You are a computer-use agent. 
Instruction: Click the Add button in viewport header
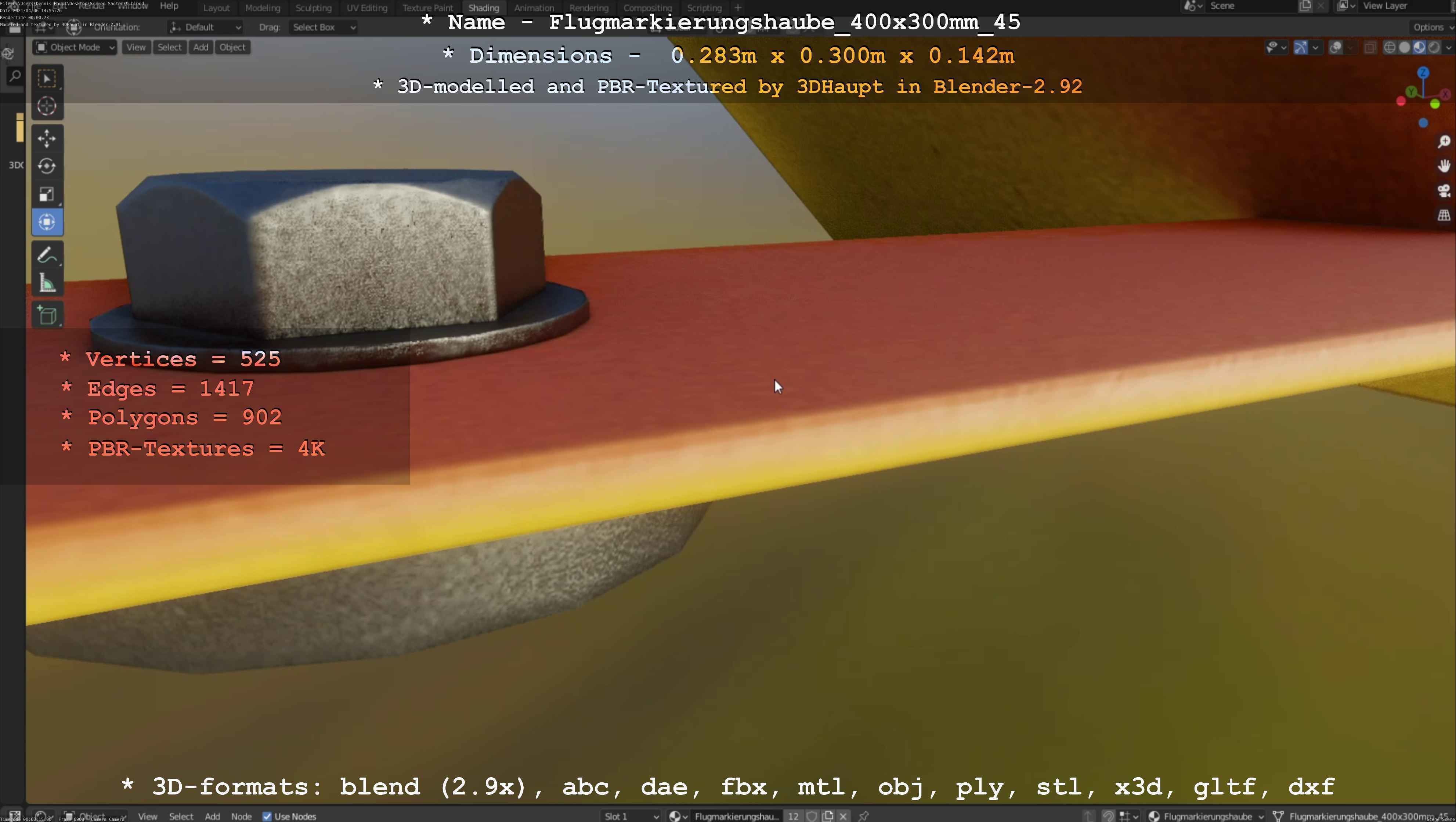coord(200,47)
